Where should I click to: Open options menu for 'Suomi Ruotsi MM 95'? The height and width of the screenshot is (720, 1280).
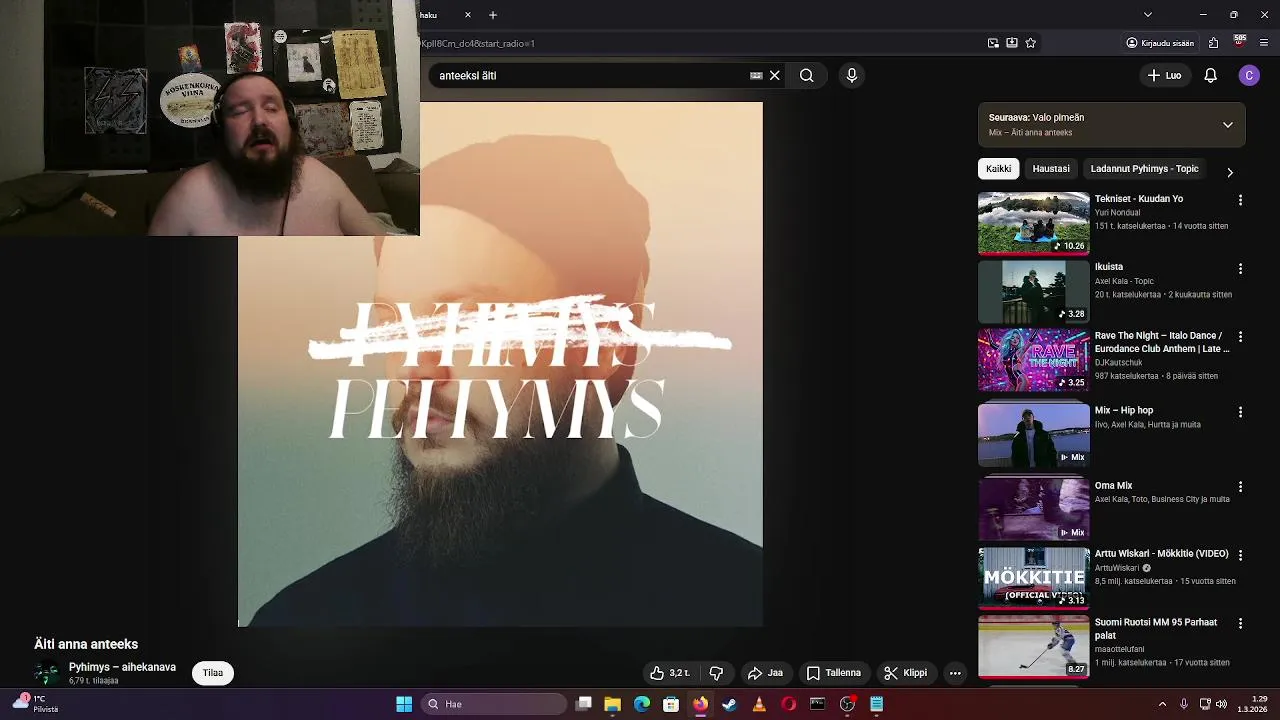(x=1240, y=623)
